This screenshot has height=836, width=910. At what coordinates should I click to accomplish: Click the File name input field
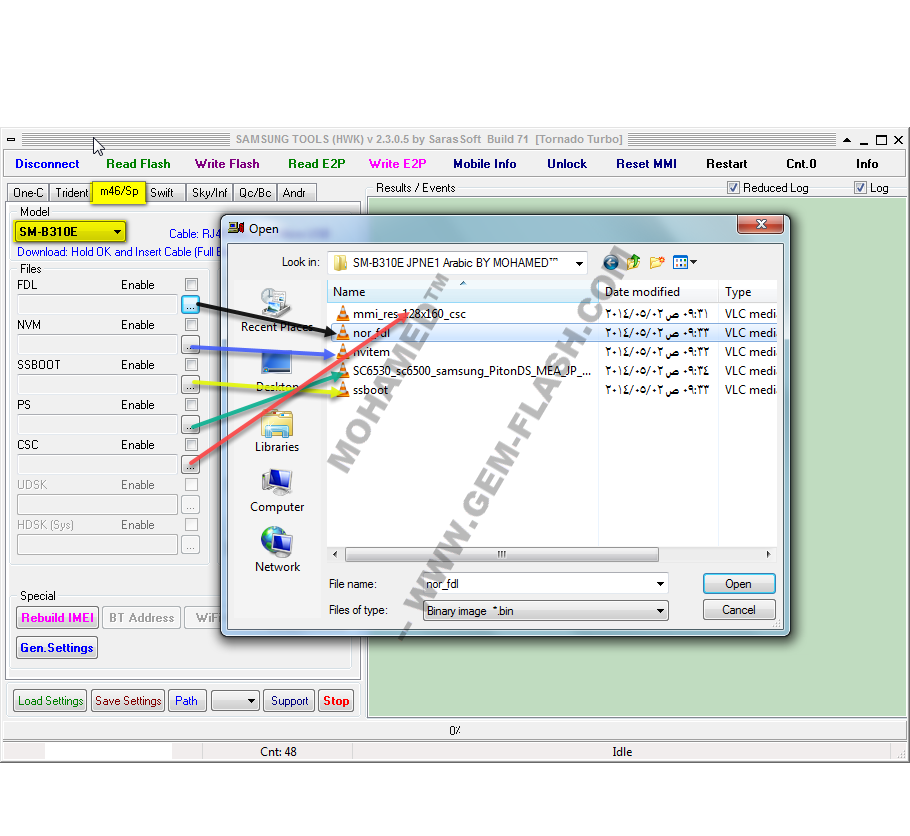(x=546, y=584)
